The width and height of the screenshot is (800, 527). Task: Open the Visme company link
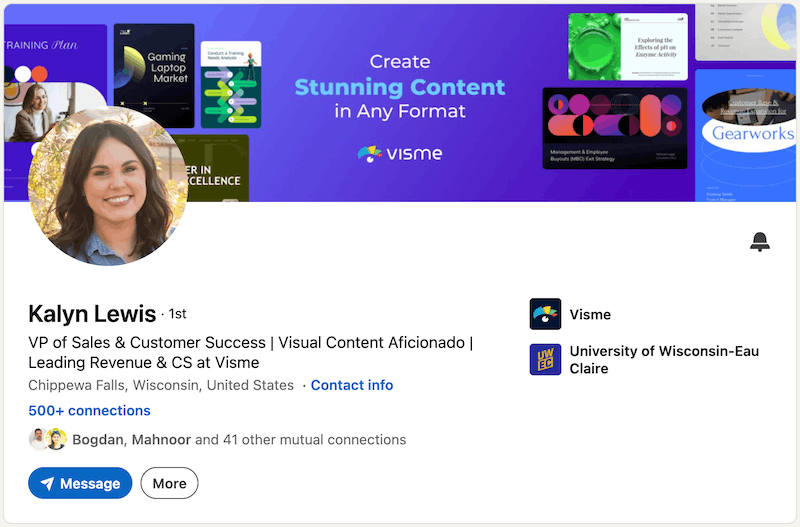tap(590, 314)
